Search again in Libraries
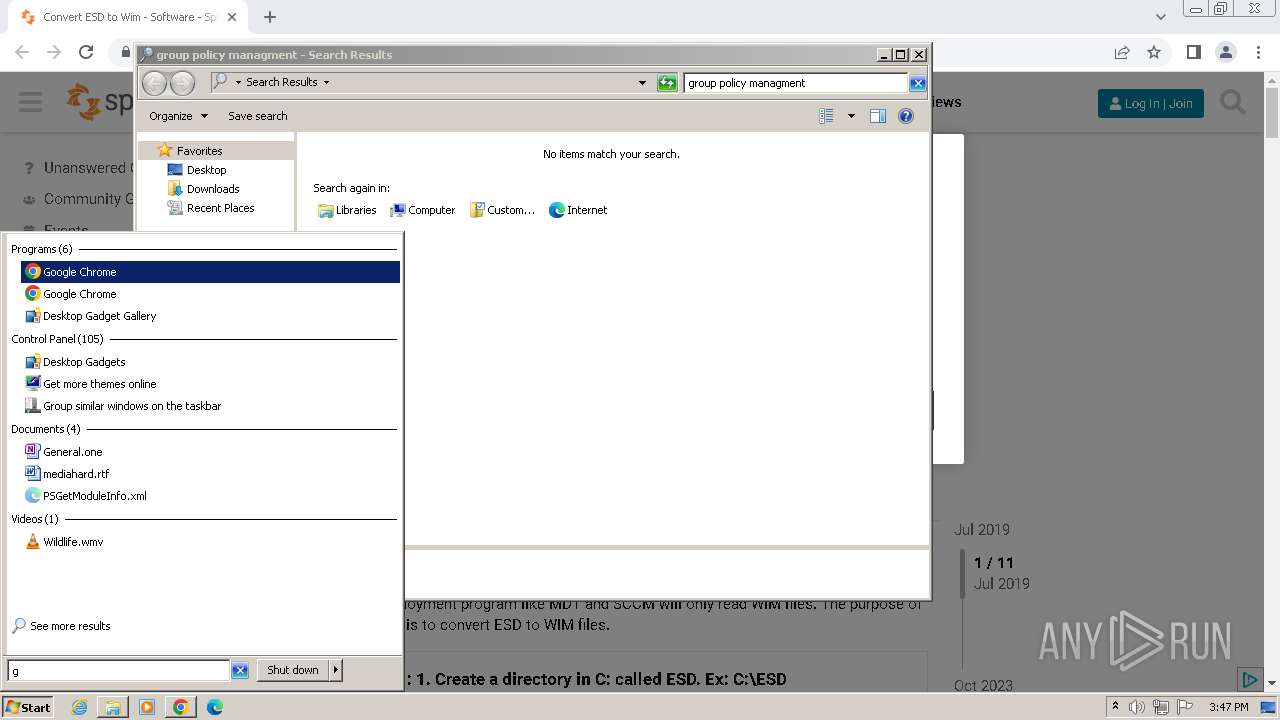Image resolution: width=1280 pixels, height=720 pixels. (347, 210)
